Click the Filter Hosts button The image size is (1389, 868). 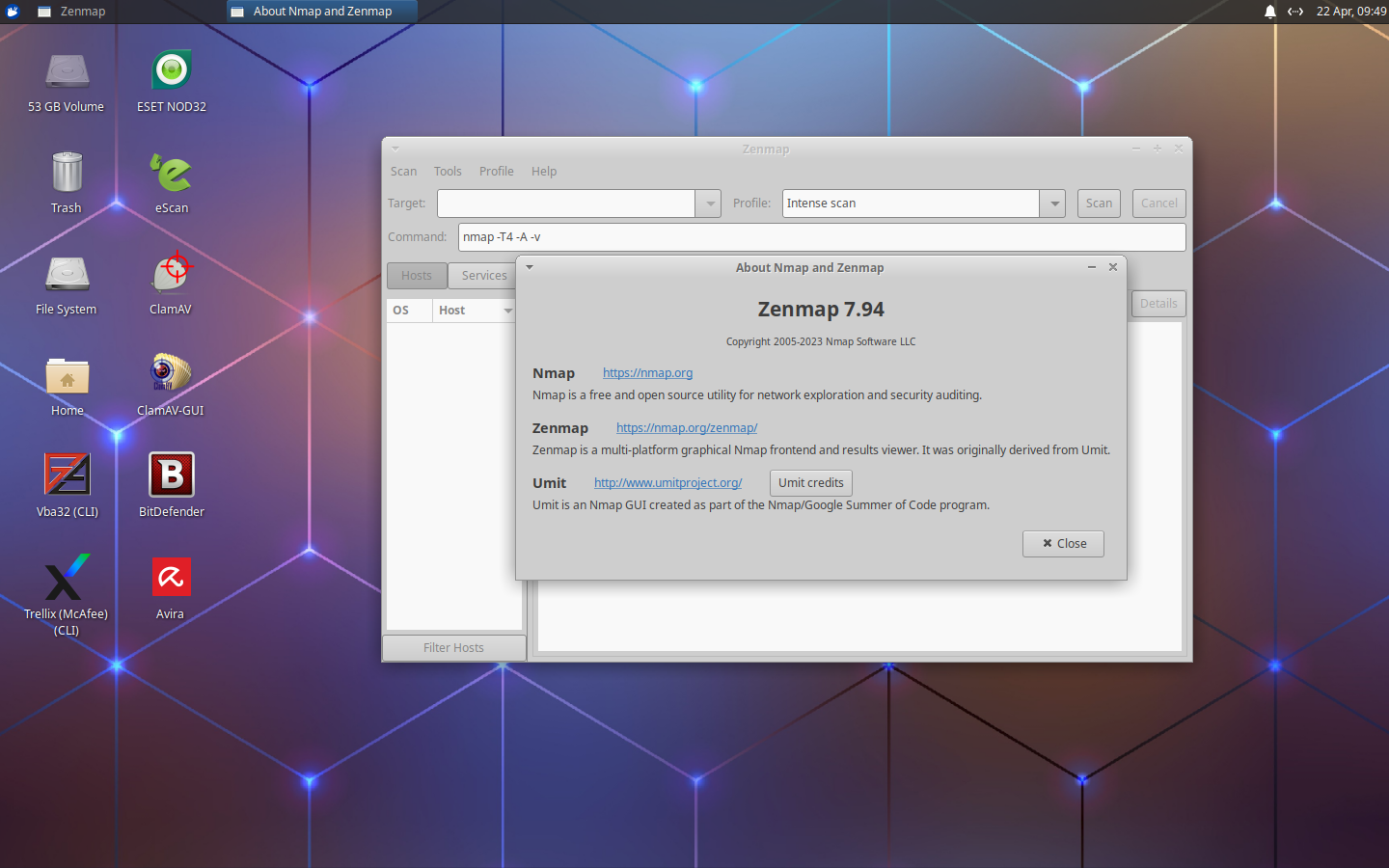pos(454,648)
